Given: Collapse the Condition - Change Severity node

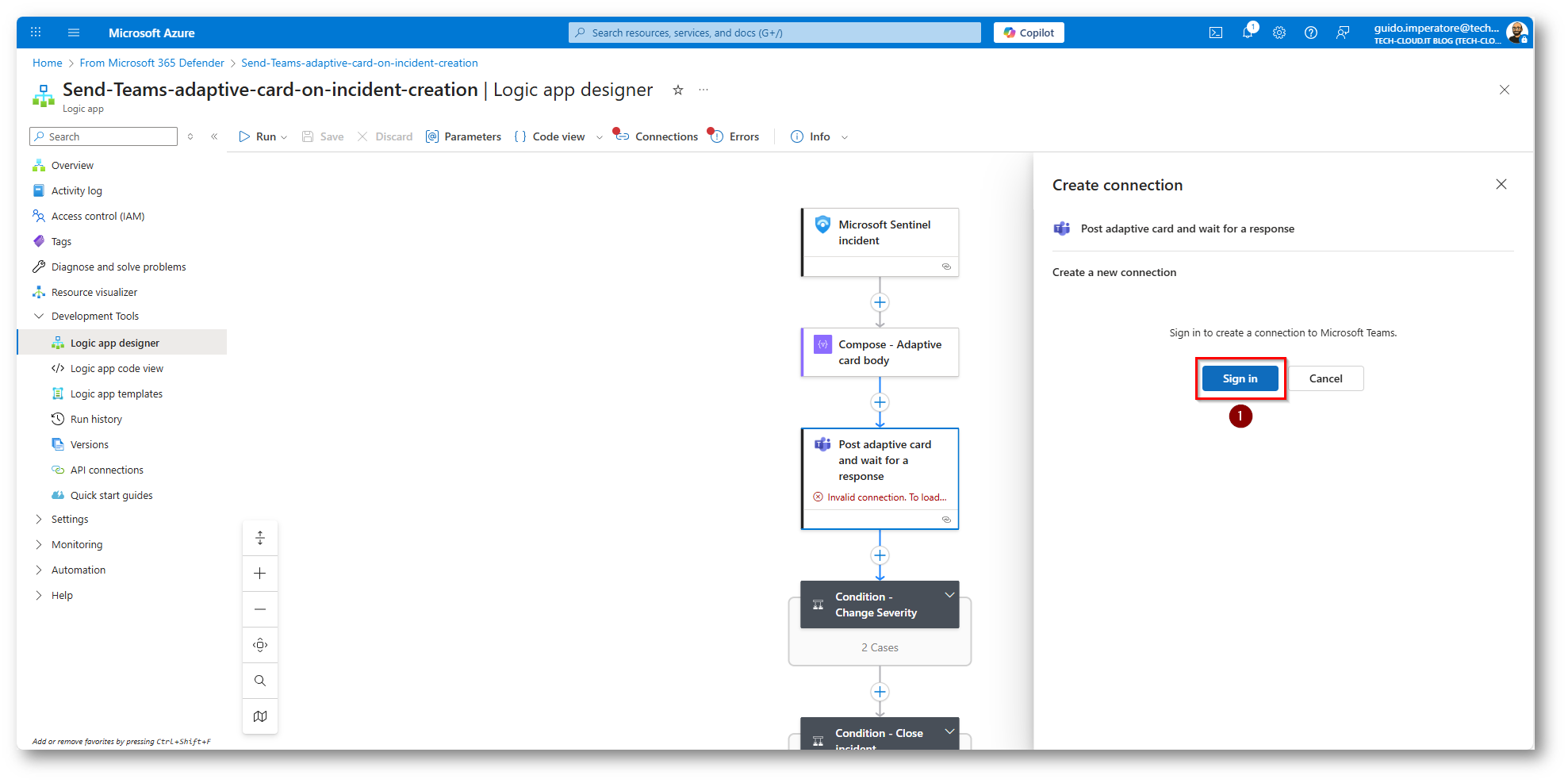Looking at the screenshot, I should pos(949,595).
